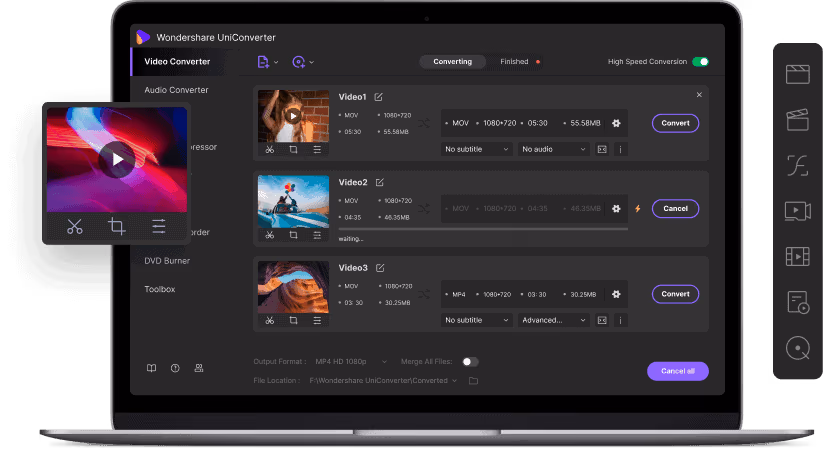Click the help question mark icon in sidebar
The width and height of the screenshot is (823, 449).
tap(175, 368)
